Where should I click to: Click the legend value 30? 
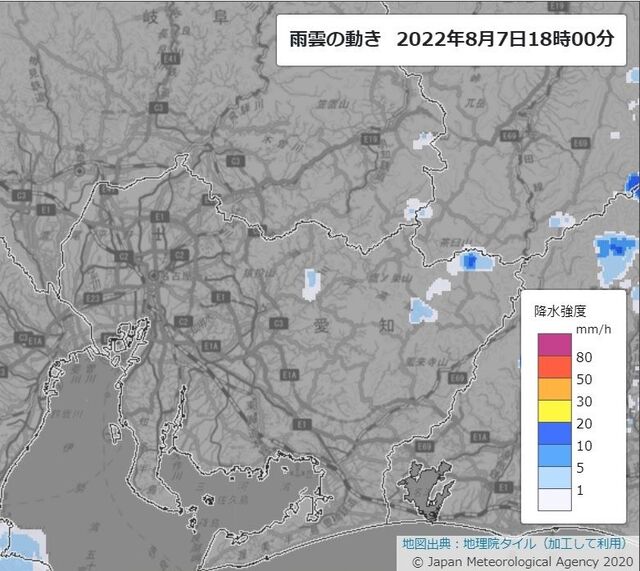coord(584,401)
